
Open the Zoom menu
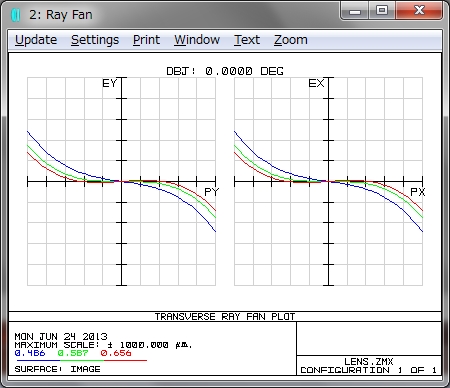(x=291, y=40)
